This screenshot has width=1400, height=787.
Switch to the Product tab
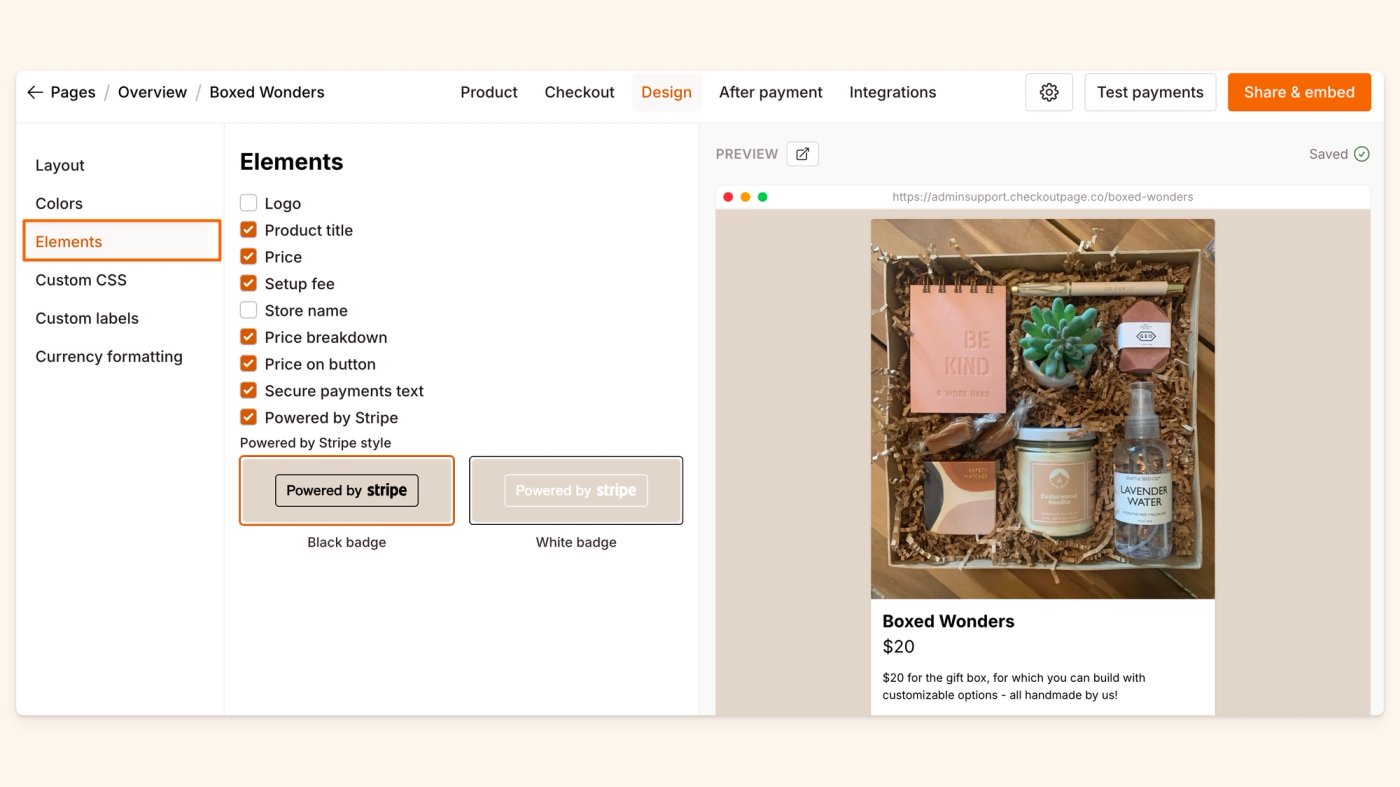point(489,92)
